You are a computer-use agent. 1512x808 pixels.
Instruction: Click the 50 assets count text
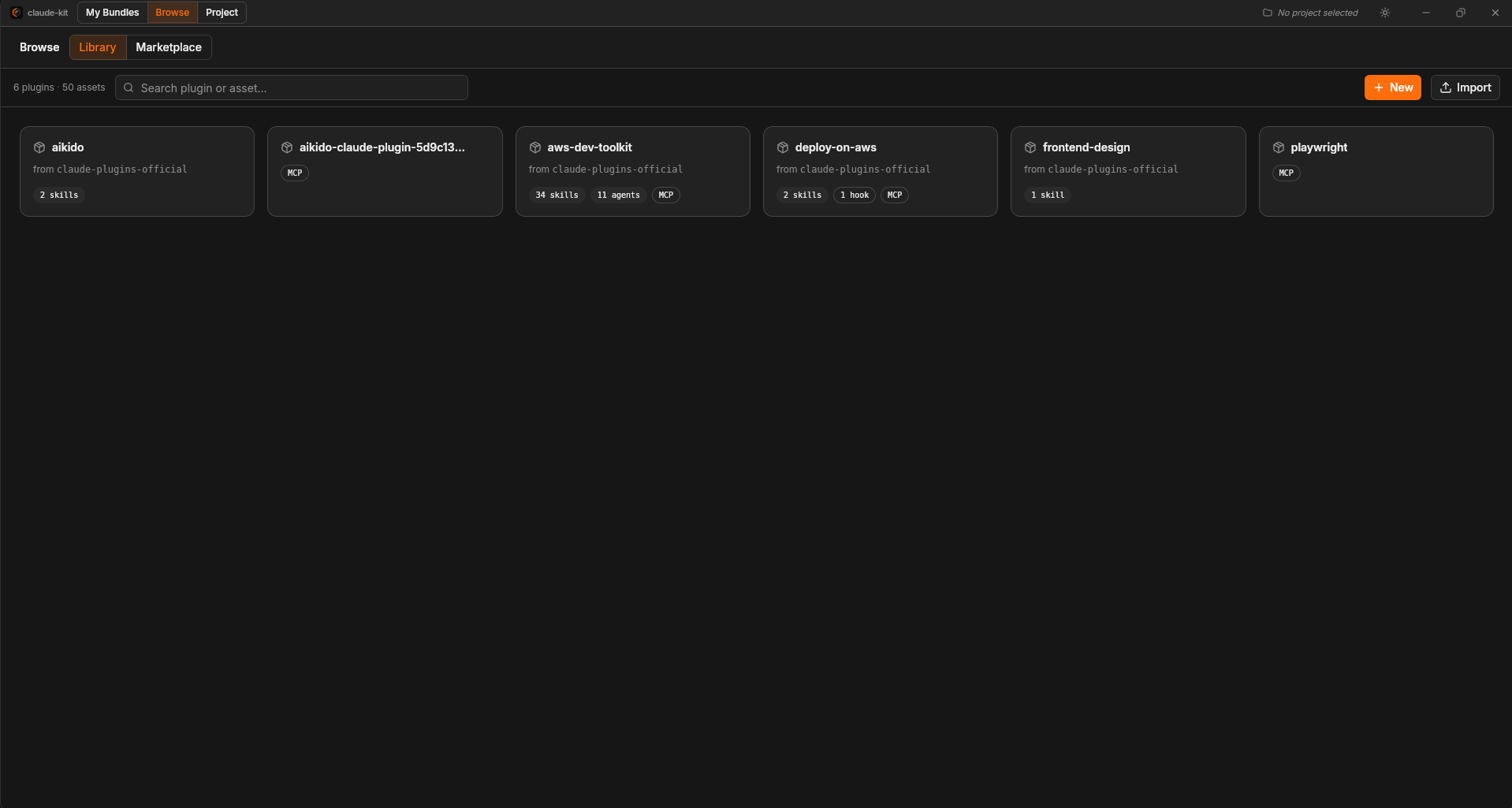[84, 88]
